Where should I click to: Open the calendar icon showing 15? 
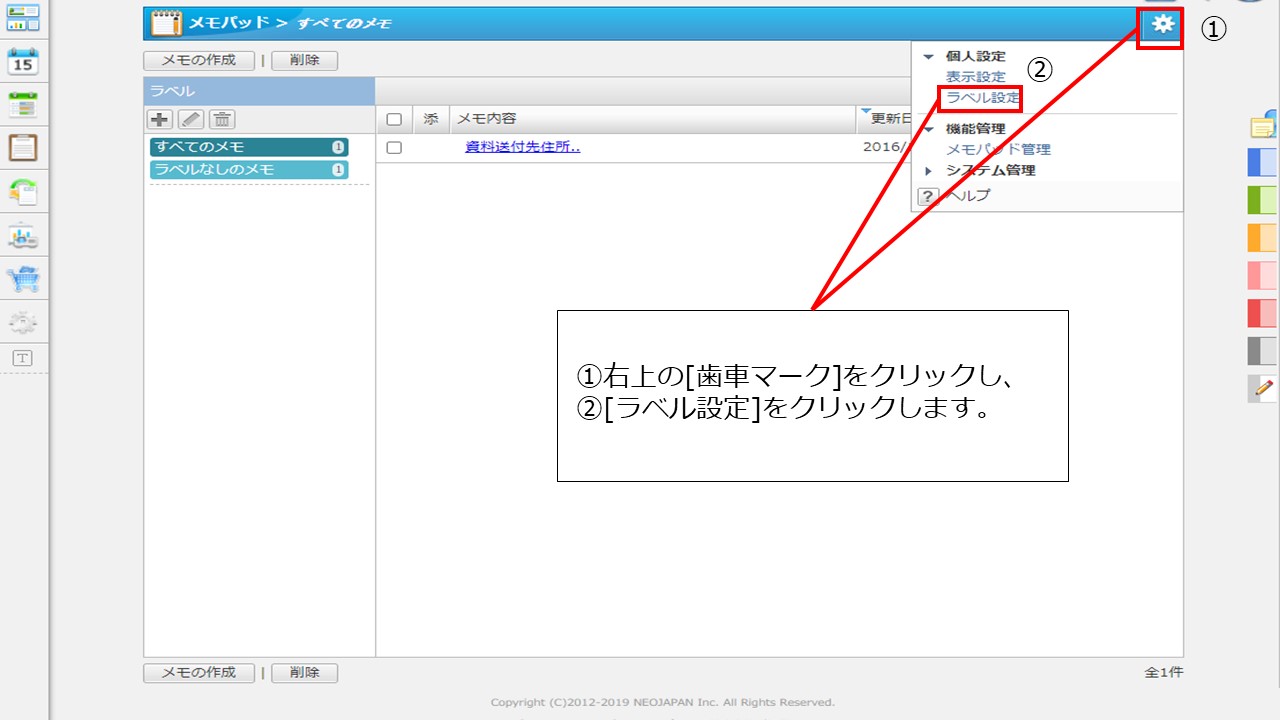tap(22, 60)
